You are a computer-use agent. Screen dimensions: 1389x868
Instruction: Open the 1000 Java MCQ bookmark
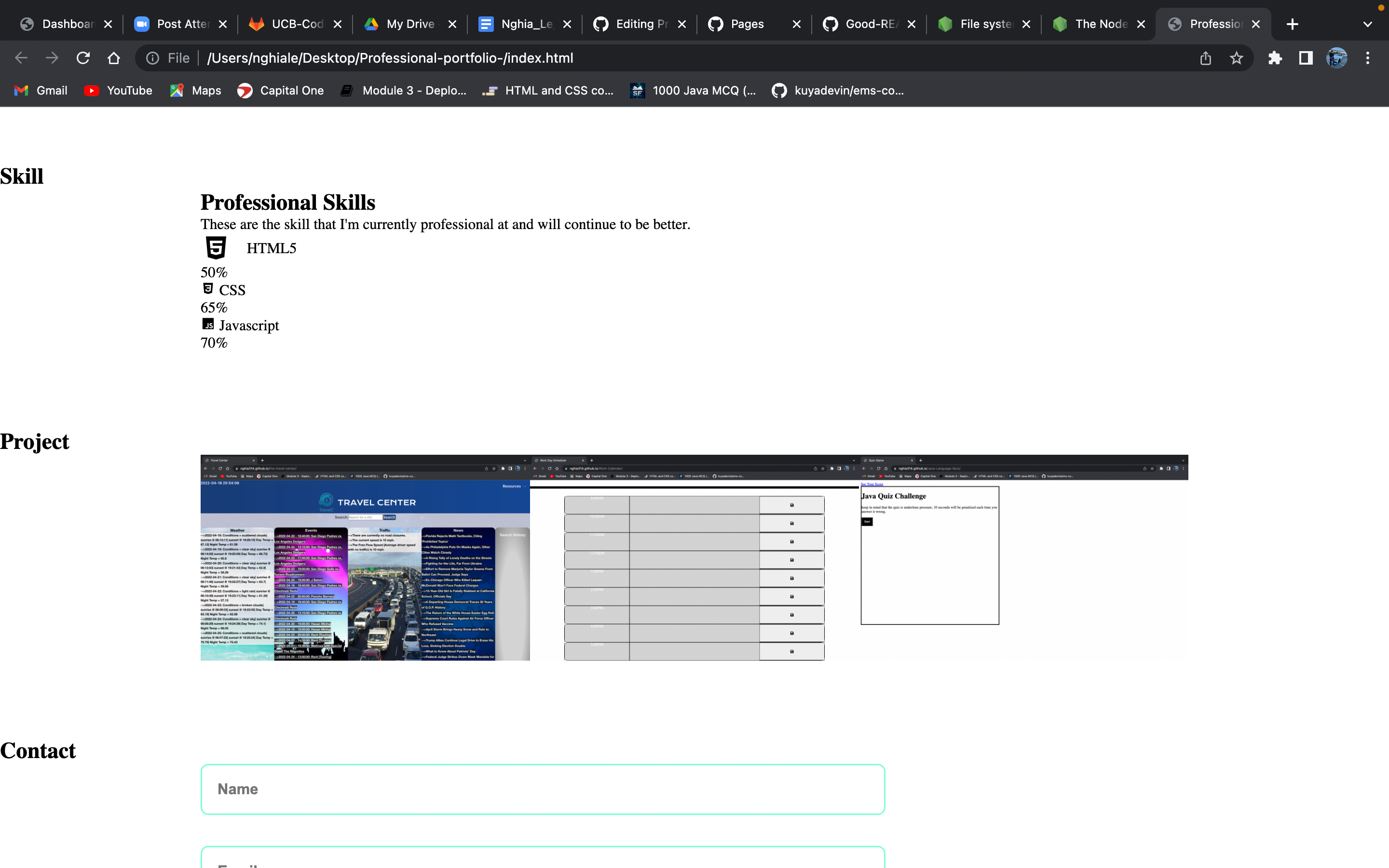[x=694, y=91]
